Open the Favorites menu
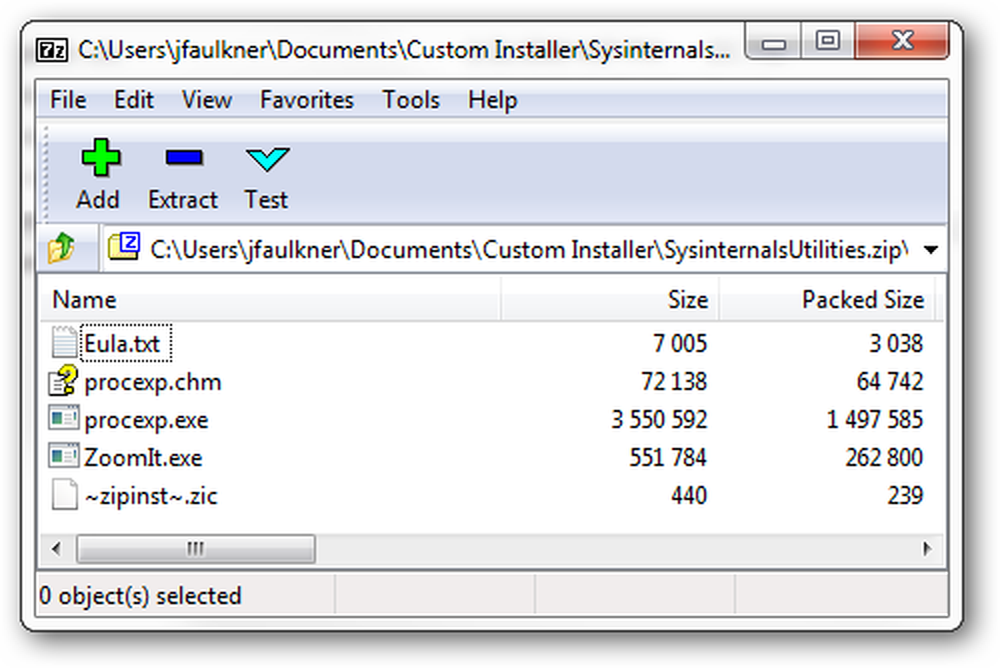 [x=307, y=100]
